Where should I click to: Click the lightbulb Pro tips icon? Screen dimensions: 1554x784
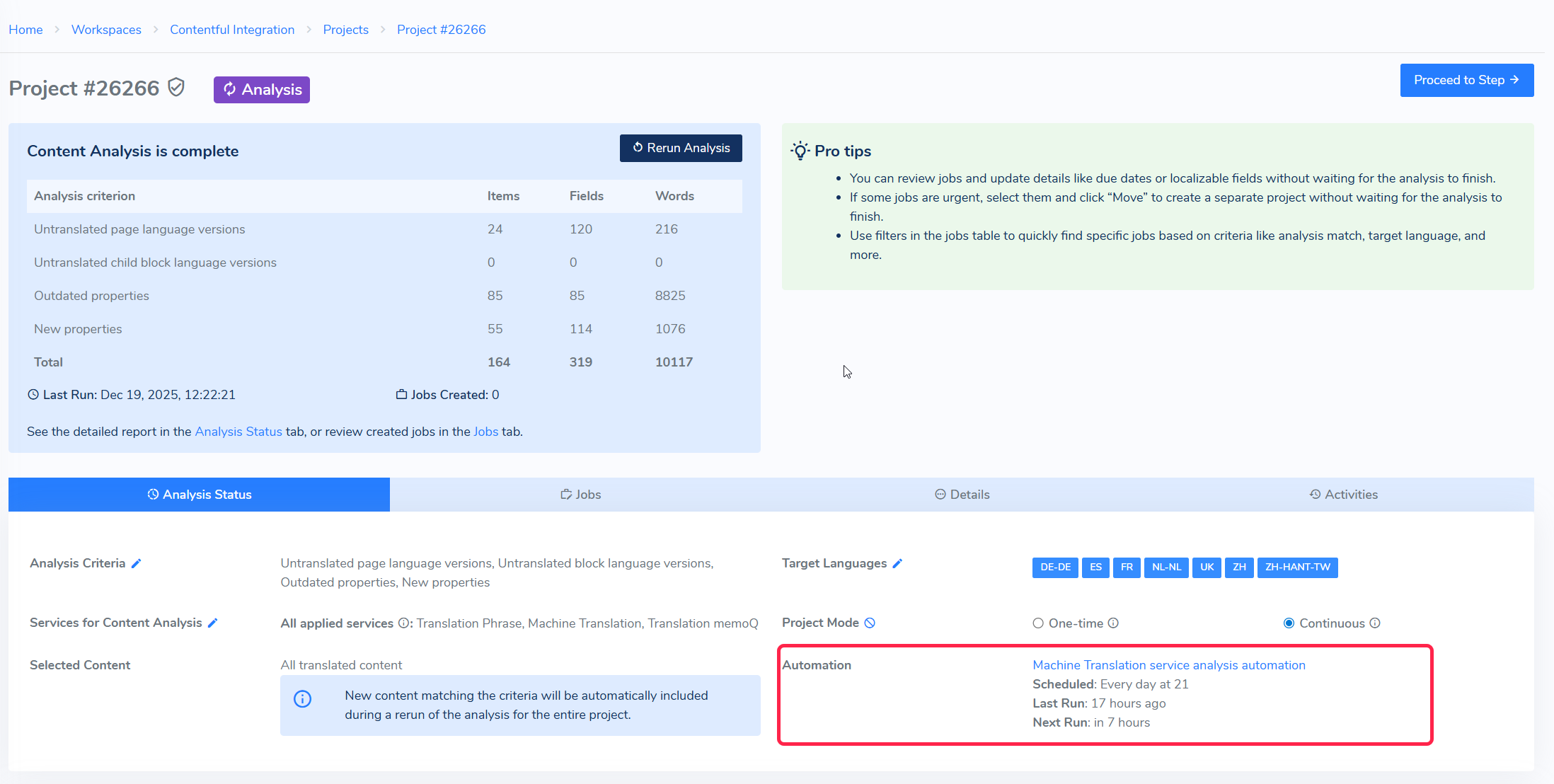800,151
